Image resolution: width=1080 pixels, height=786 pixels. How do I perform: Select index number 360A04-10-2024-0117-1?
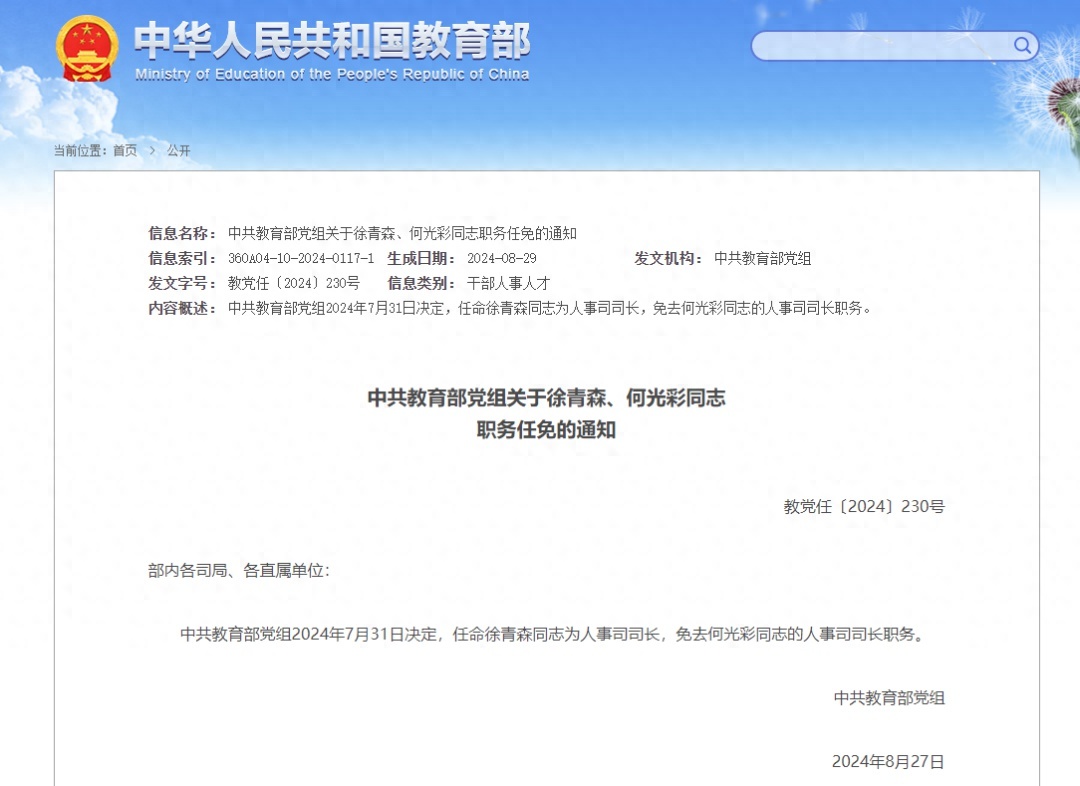click(301, 258)
